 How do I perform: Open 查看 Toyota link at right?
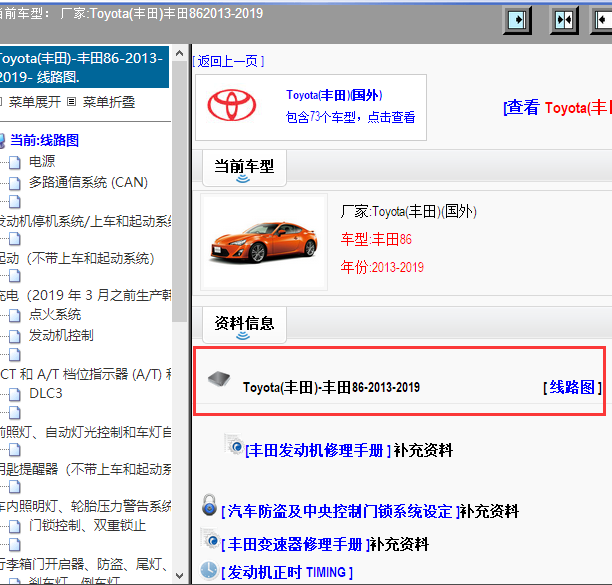(557, 107)
